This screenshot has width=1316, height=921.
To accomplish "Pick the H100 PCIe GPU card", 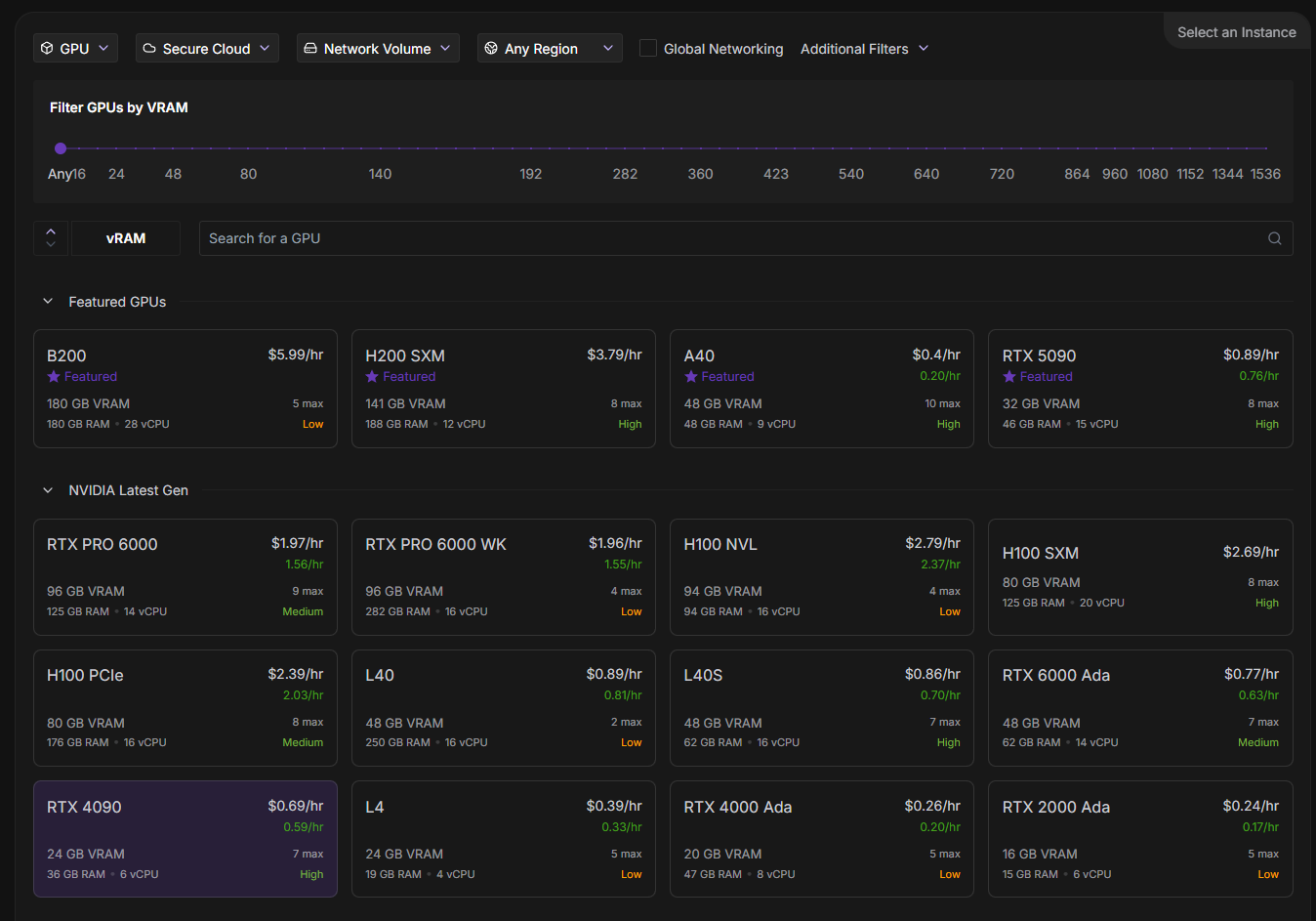I will [185, 708].
